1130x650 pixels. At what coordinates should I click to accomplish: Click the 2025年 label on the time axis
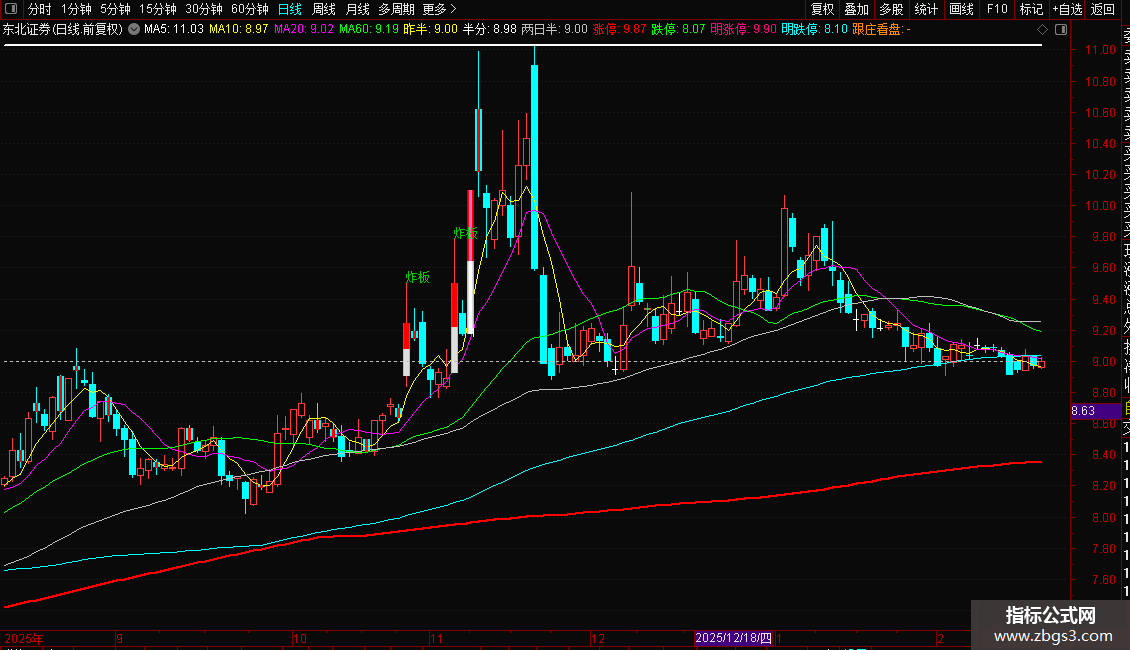point(24,638)
